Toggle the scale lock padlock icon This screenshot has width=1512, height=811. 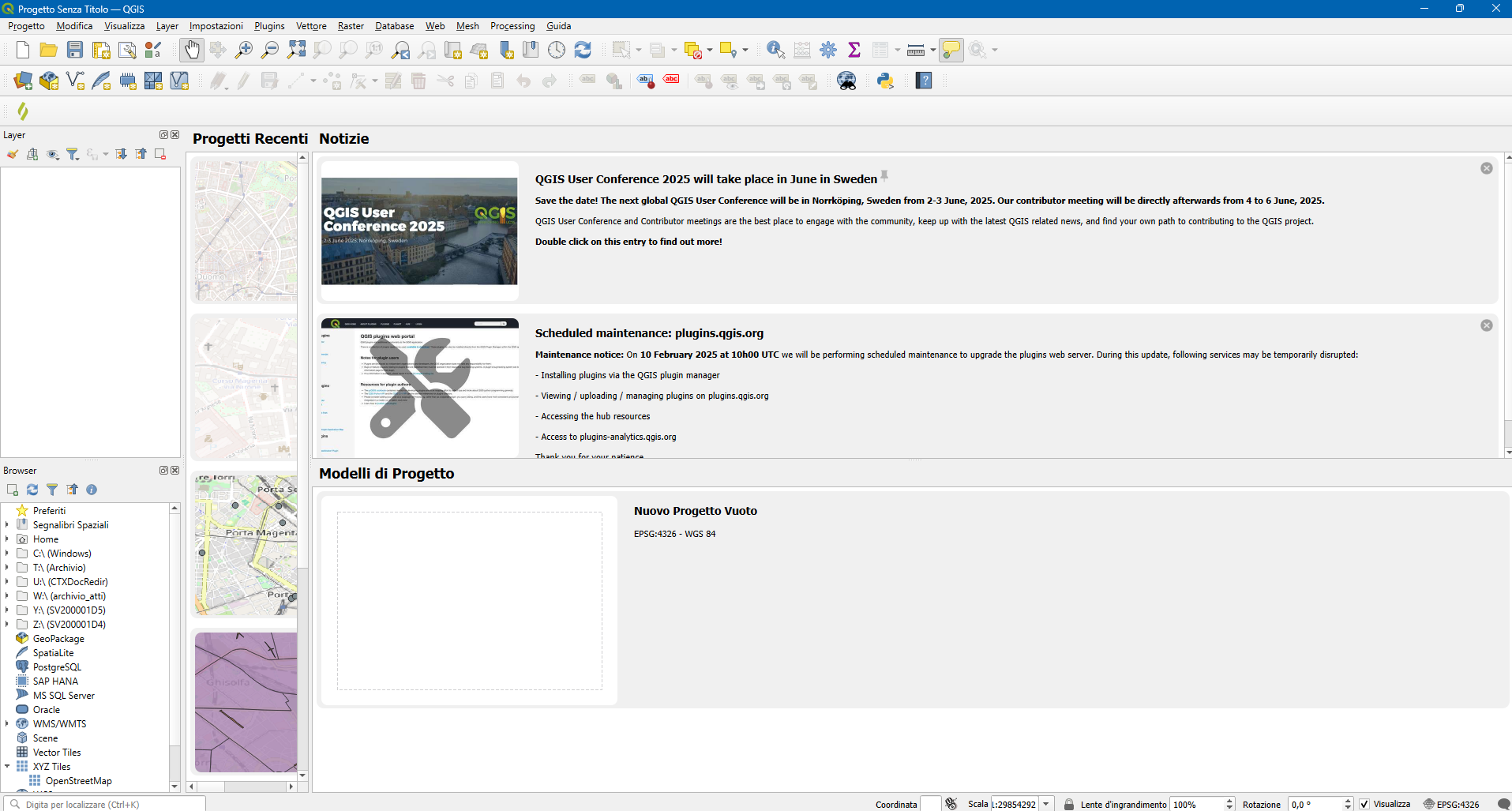tap(1068, 804)
